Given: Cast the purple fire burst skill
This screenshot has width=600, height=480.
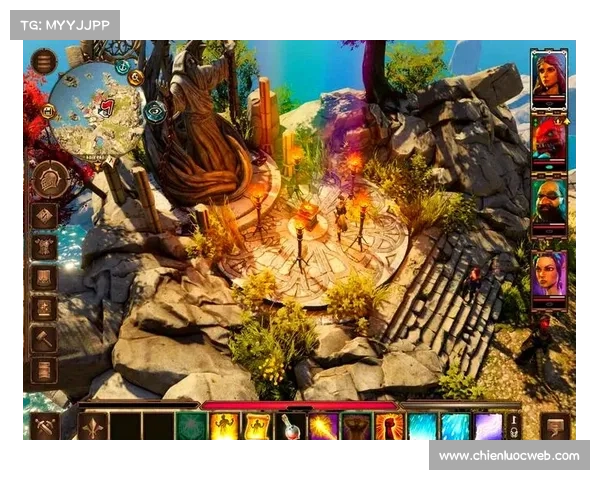Looking at the screenshot, I should (323, 426).
